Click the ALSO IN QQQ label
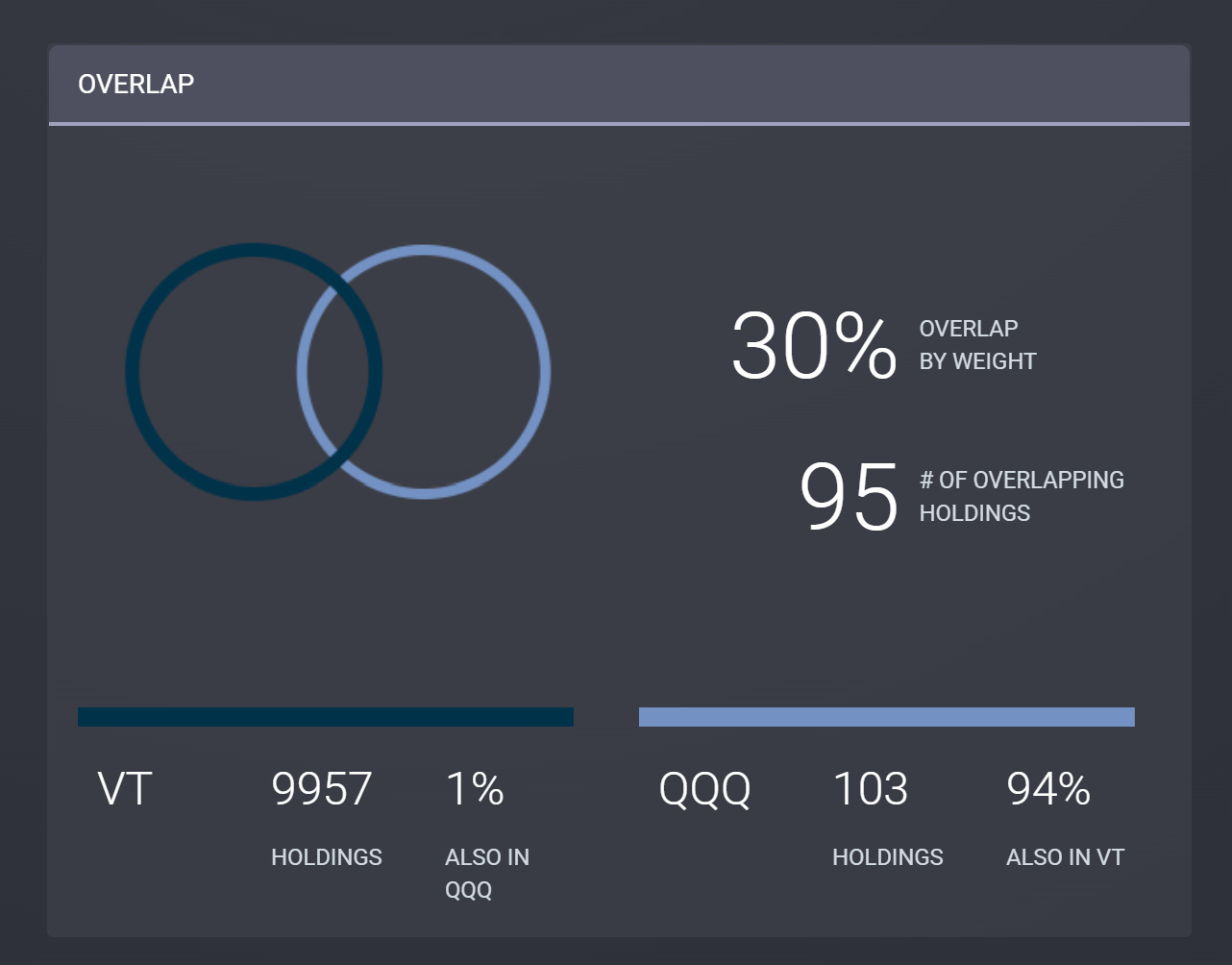 pyautogui.click(x=487, y=873)
